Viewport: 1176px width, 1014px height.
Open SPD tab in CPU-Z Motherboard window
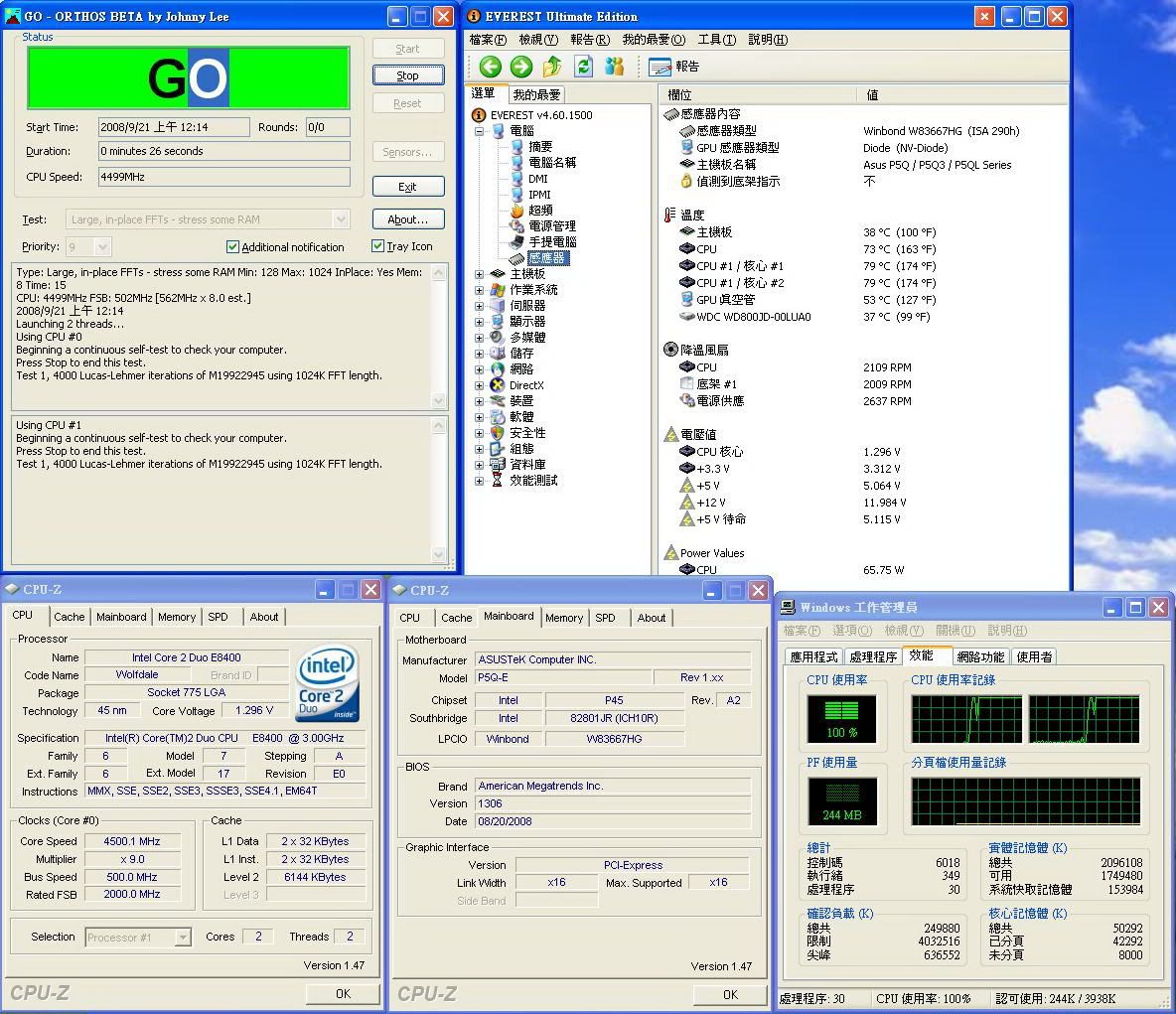point(605,618)
